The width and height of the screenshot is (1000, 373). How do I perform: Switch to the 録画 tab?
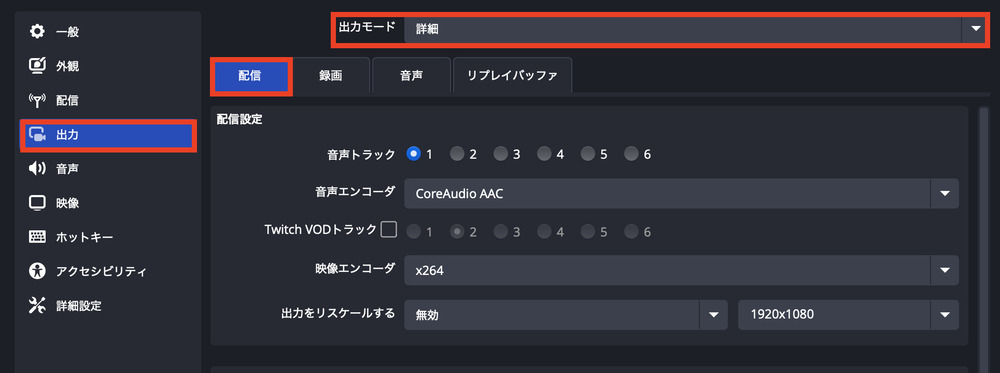[x=331, y=76]
